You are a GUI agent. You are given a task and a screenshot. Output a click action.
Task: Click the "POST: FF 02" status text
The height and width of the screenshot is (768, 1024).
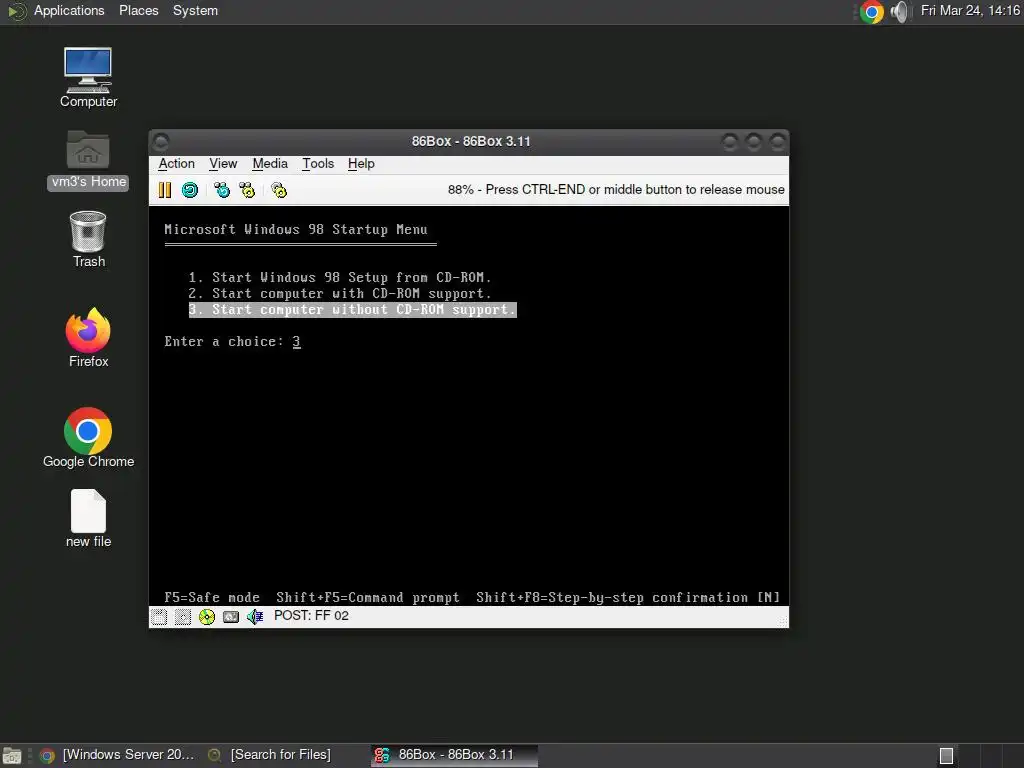[312, 616]
